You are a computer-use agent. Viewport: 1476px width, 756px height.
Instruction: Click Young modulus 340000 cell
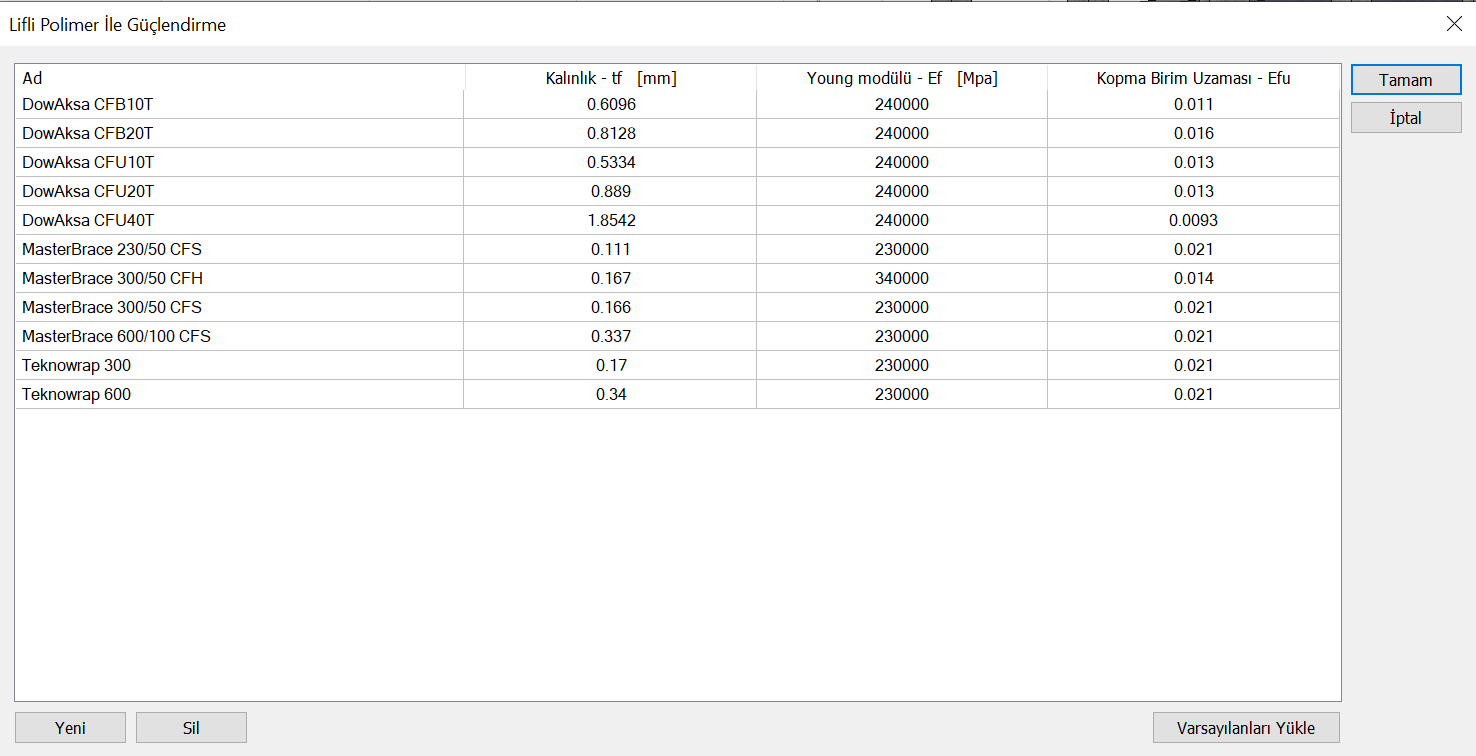click(x=902, y=278)
